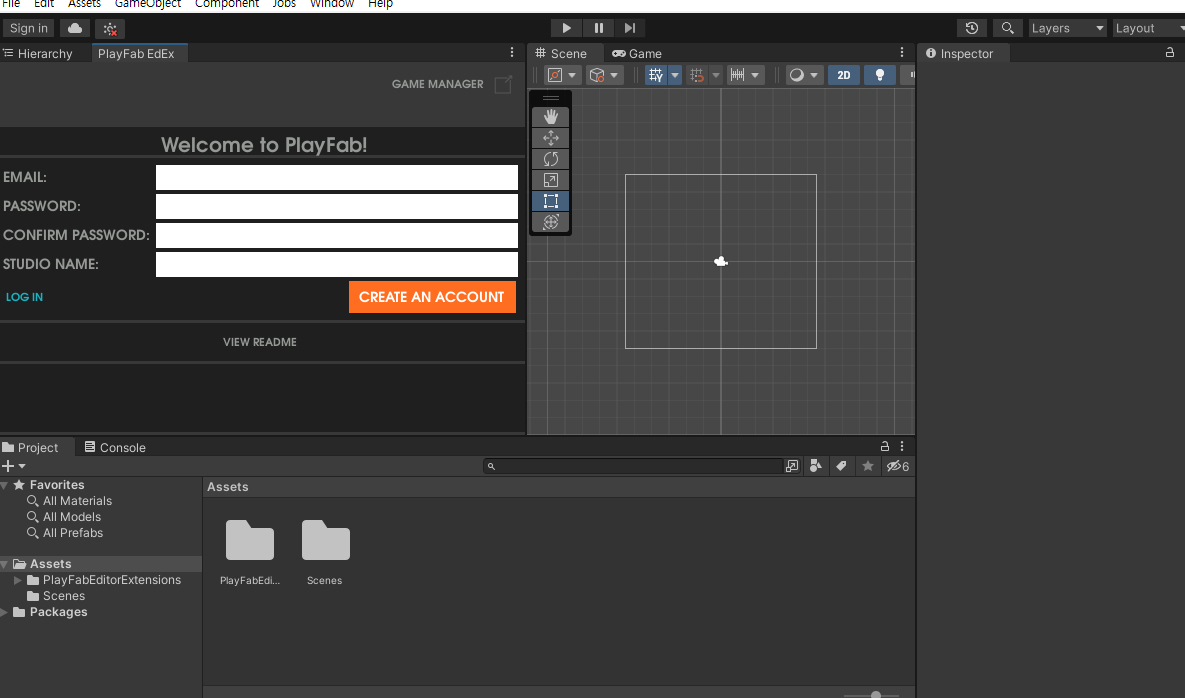Click the Step frame button
1185x698 pixels.
[x=630, y=28]
